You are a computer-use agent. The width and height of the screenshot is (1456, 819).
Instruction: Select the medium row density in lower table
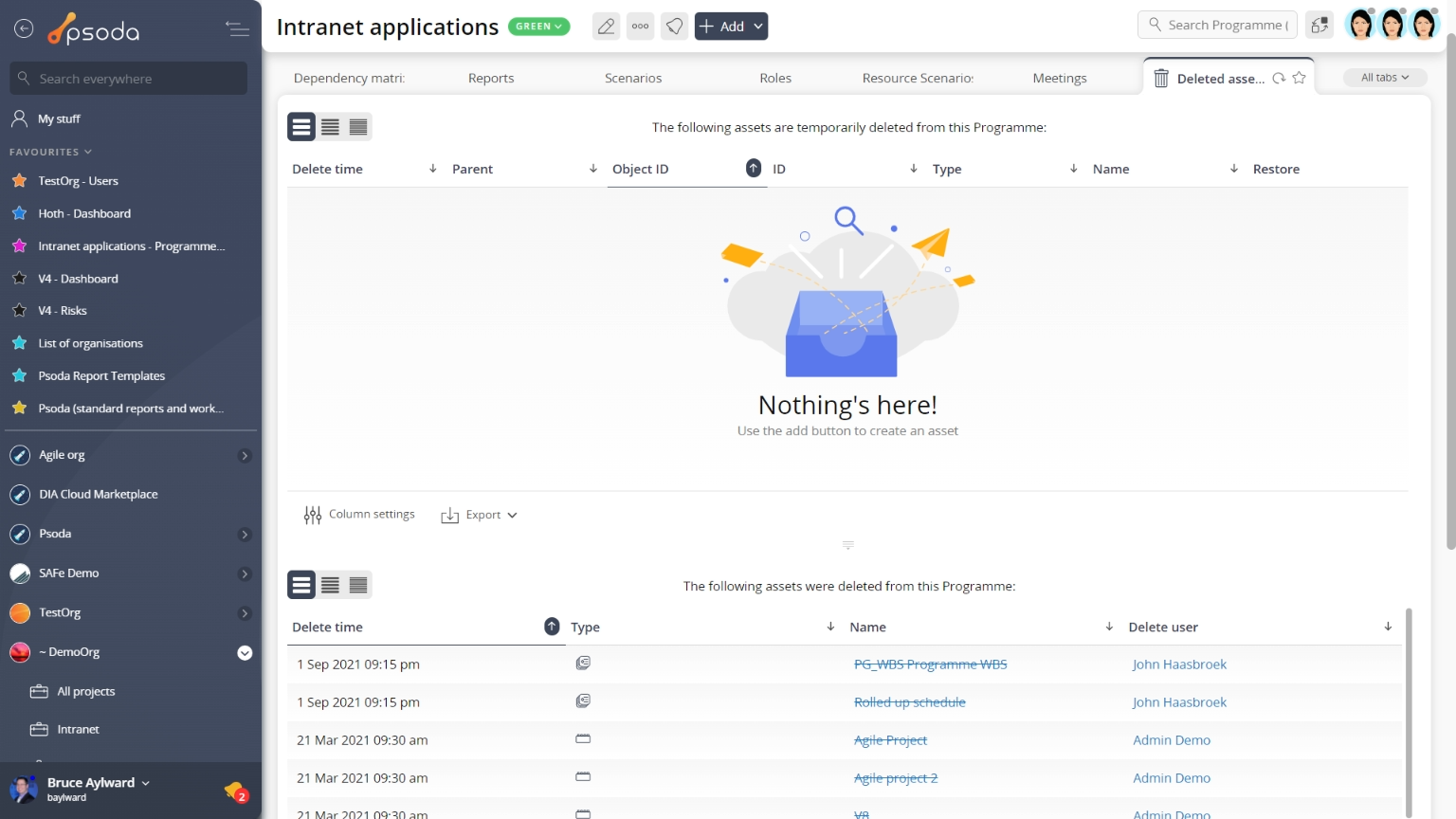pos(330,586)
